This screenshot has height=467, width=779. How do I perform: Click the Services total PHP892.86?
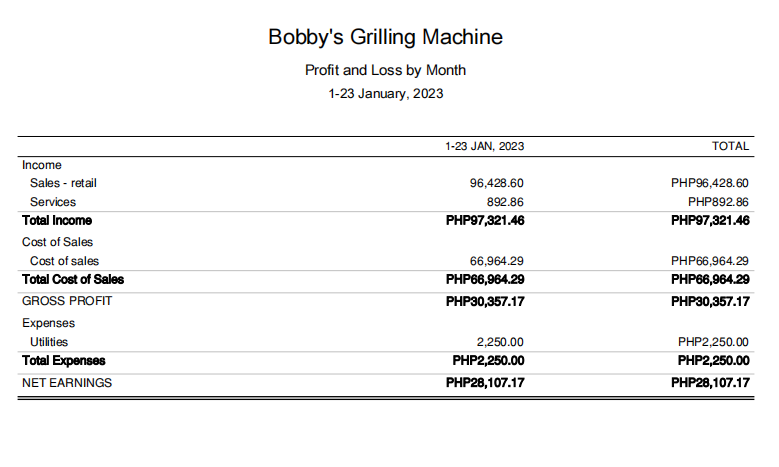[714, 201]
